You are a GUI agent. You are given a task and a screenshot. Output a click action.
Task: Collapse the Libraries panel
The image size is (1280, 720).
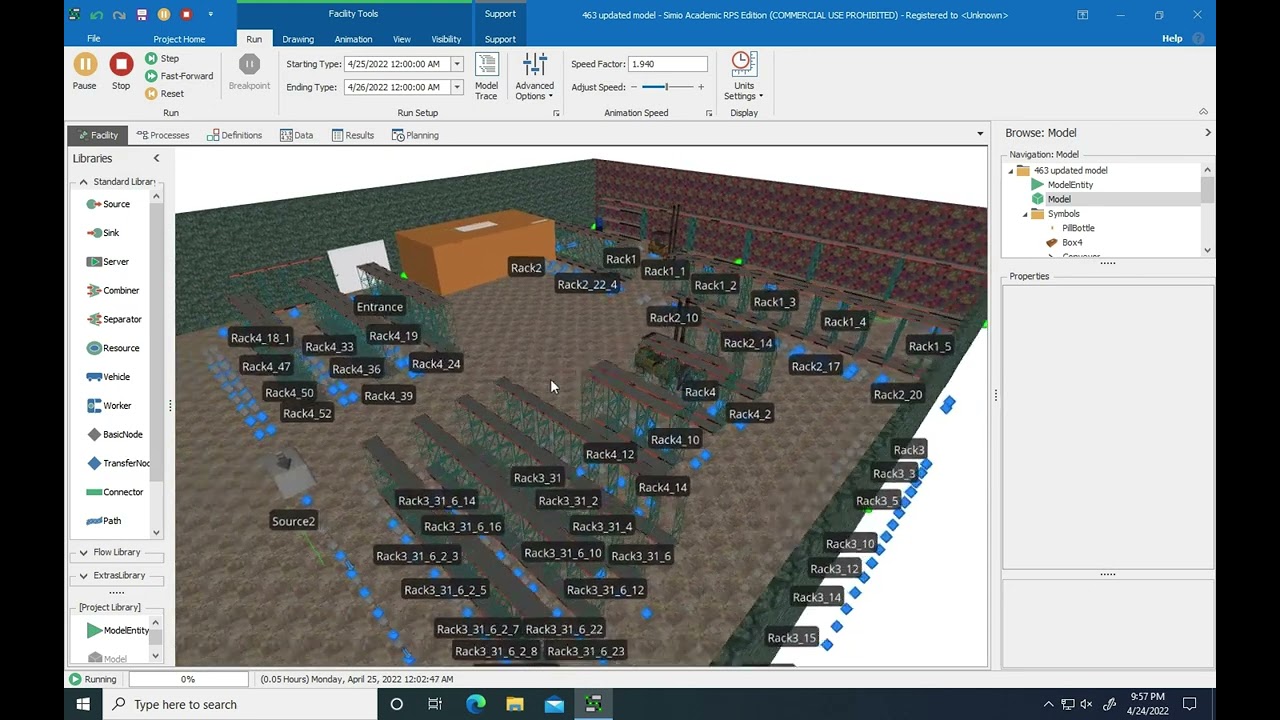[x=156, y=158]
